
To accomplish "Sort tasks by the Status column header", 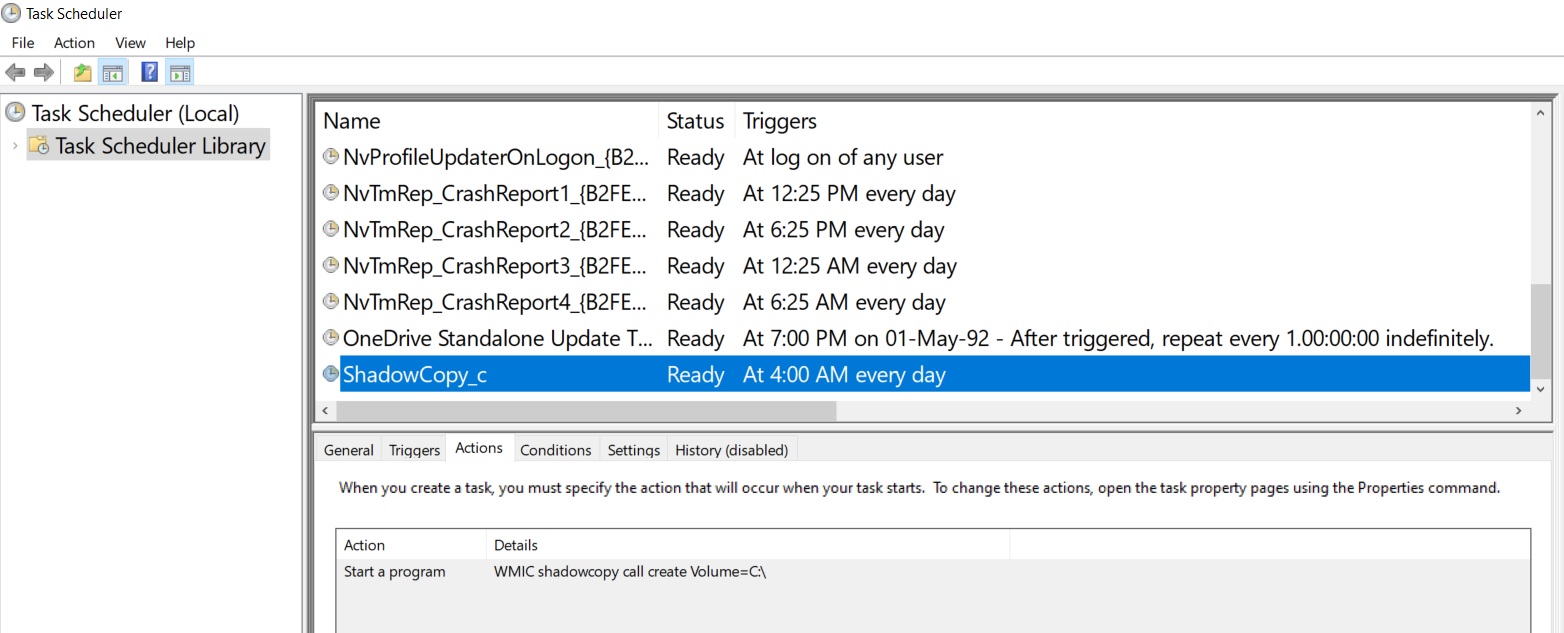I will tap(695, 121).
